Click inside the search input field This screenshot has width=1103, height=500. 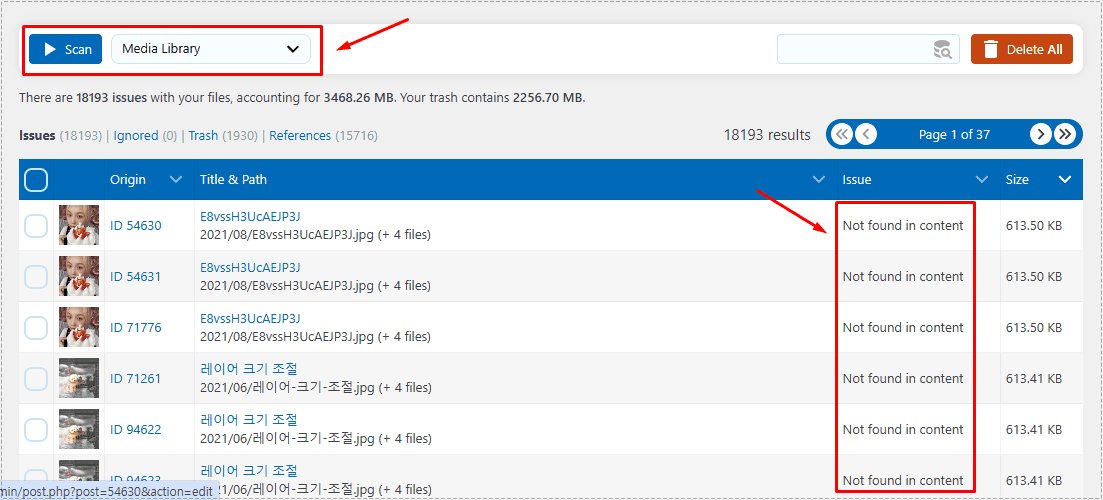(868, 49)
